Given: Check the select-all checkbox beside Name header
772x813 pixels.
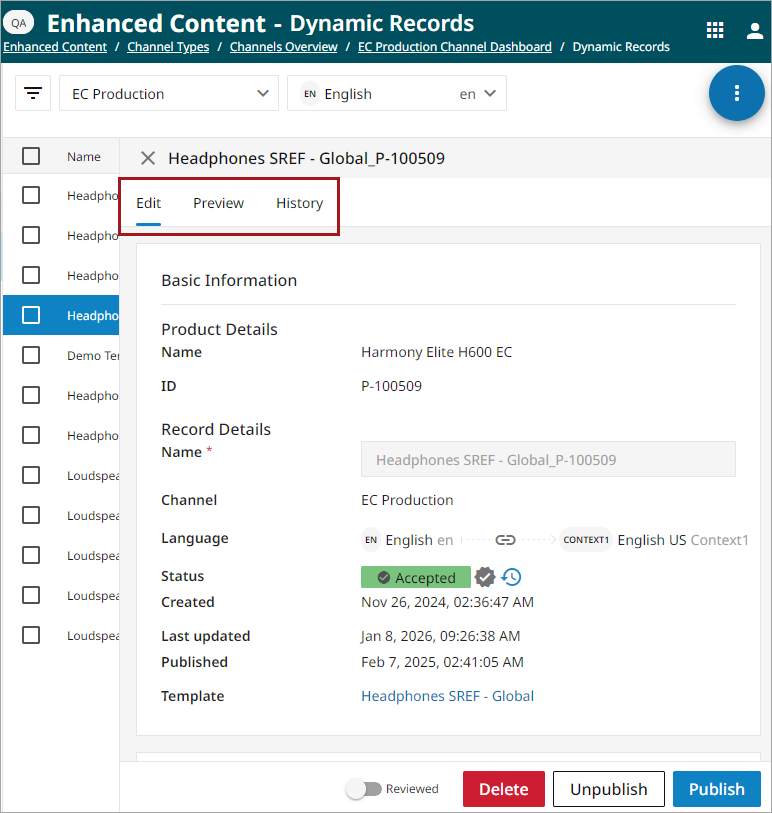Looking at the screenshot, I should 31,156.
